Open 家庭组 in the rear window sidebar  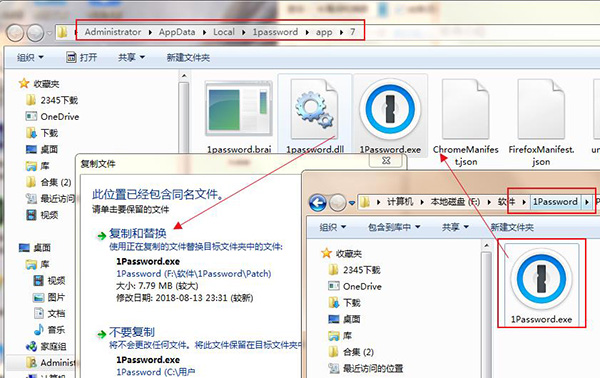coord(46,347)
